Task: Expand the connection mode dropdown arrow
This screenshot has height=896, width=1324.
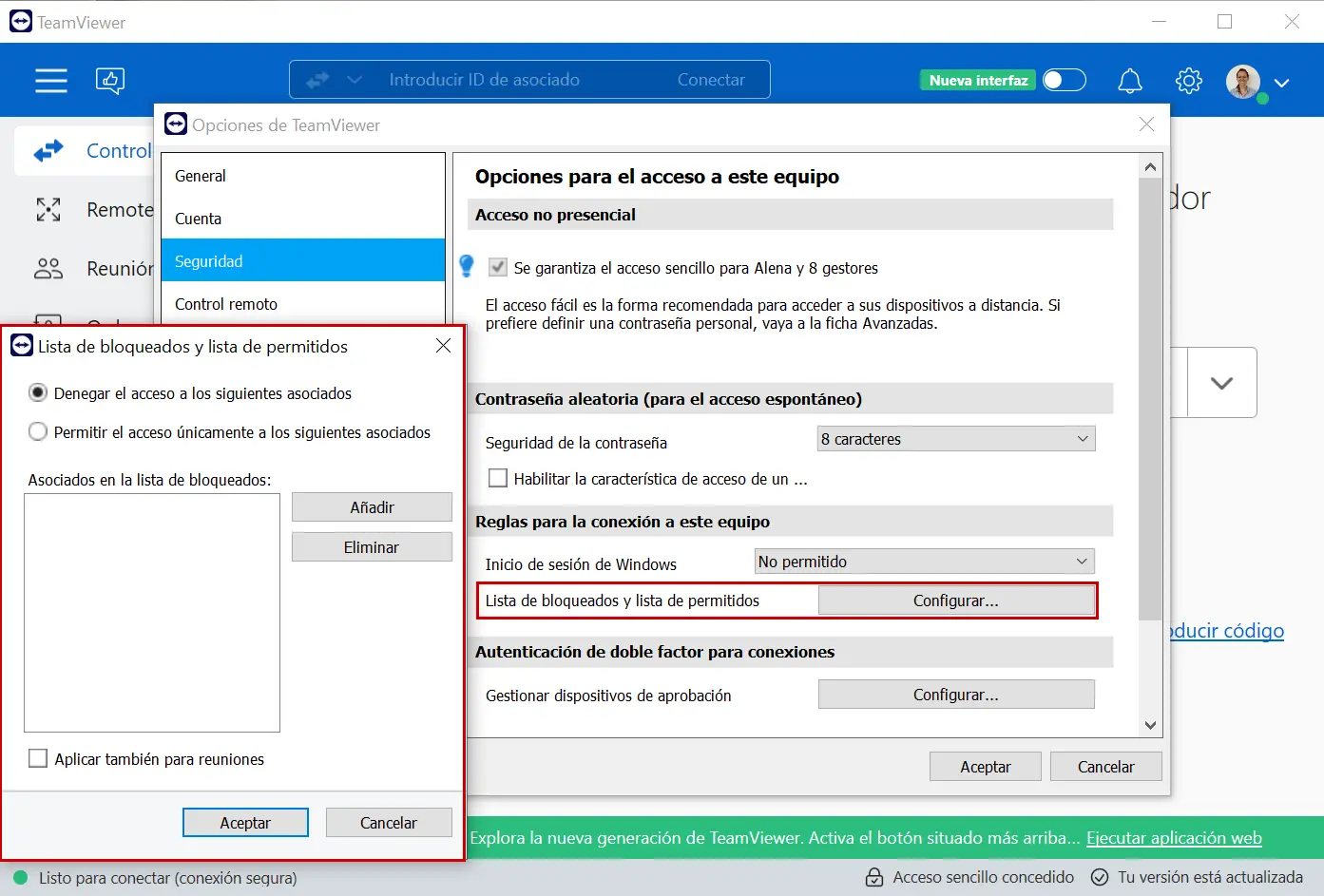Action: [355, 80]
